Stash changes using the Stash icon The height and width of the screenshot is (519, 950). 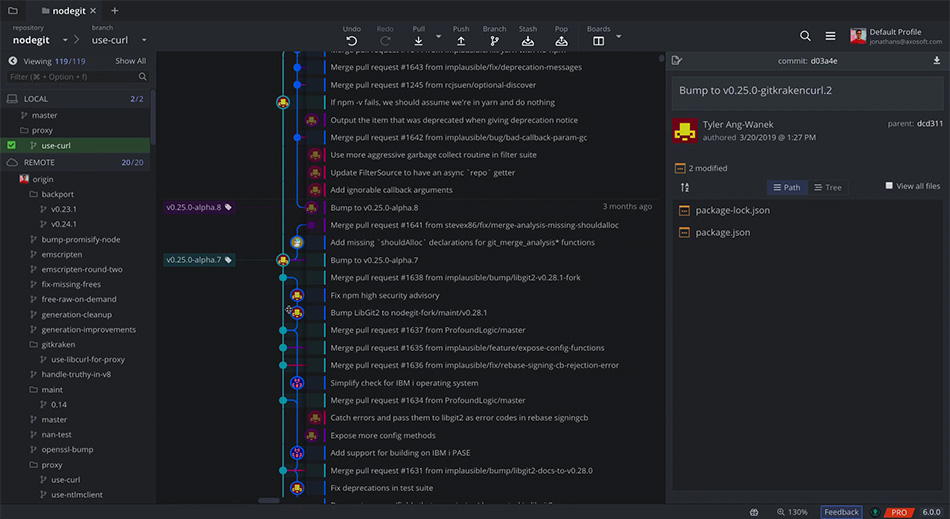tap(528, 41)
